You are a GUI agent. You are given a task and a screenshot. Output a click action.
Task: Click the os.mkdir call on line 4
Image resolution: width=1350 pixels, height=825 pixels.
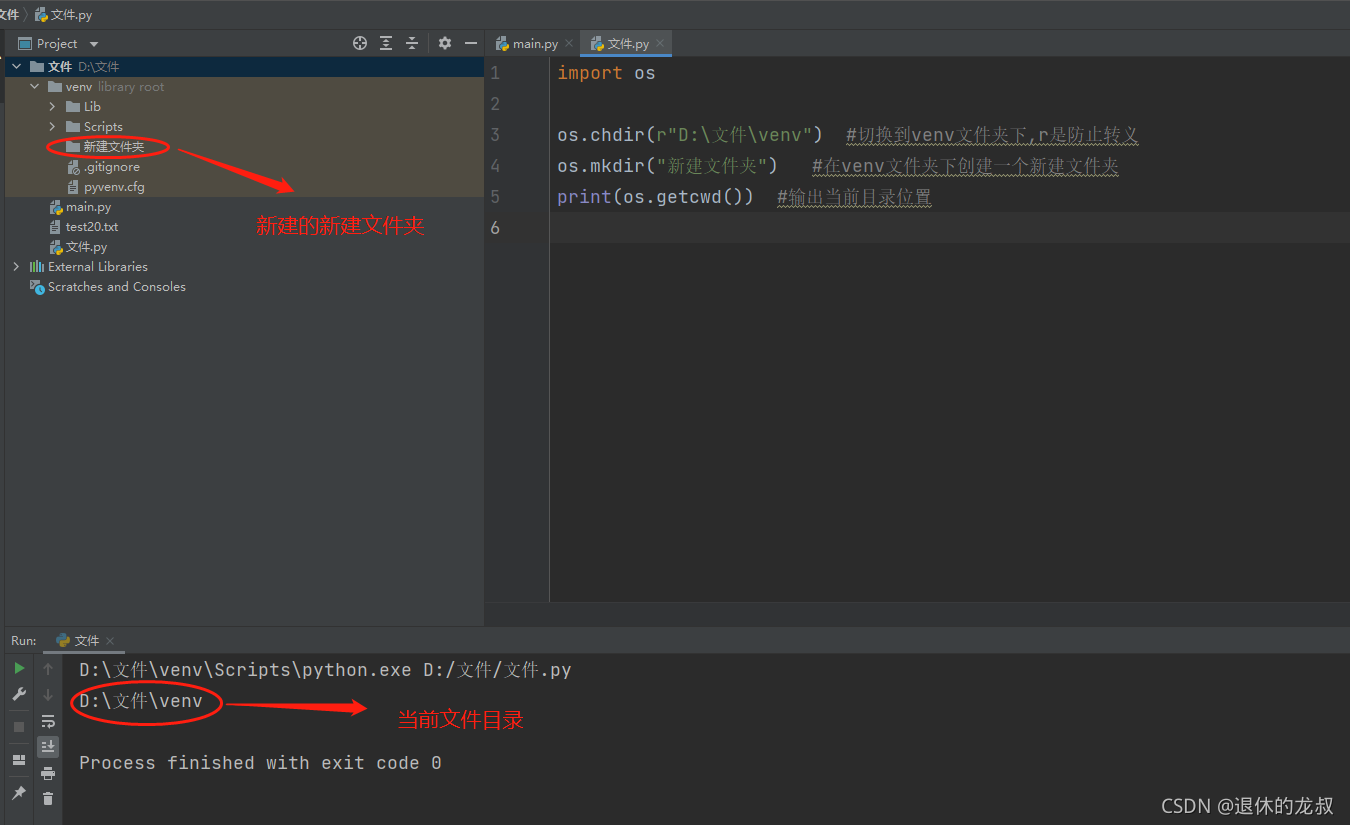click(667, 166)
